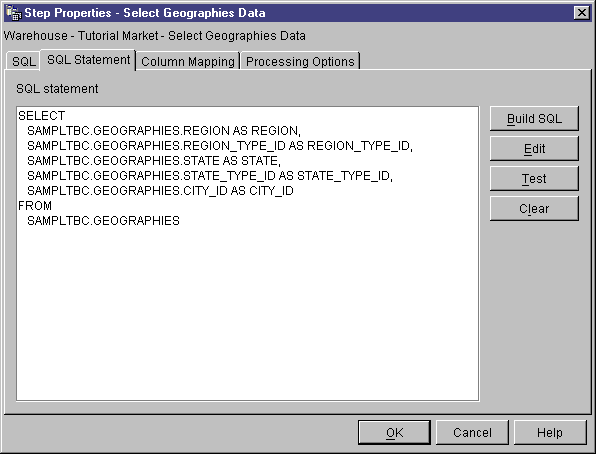Screen dimensions: 597x454
Task: Click the SQL statement label
Action: click(57, 89)
